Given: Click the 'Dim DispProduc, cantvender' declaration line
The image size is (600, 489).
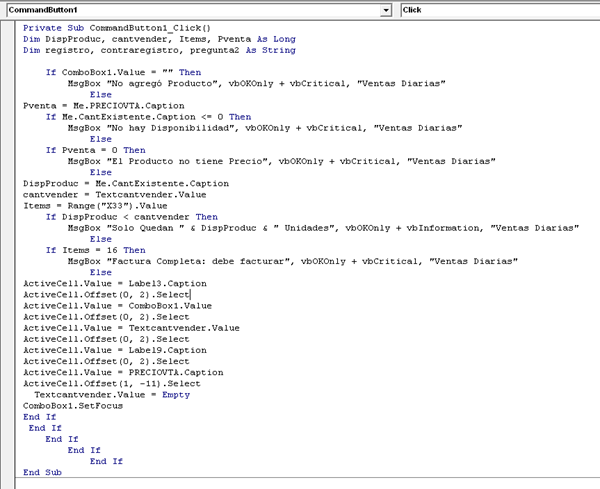Looking at the screenshot, I should coord(159,39).
